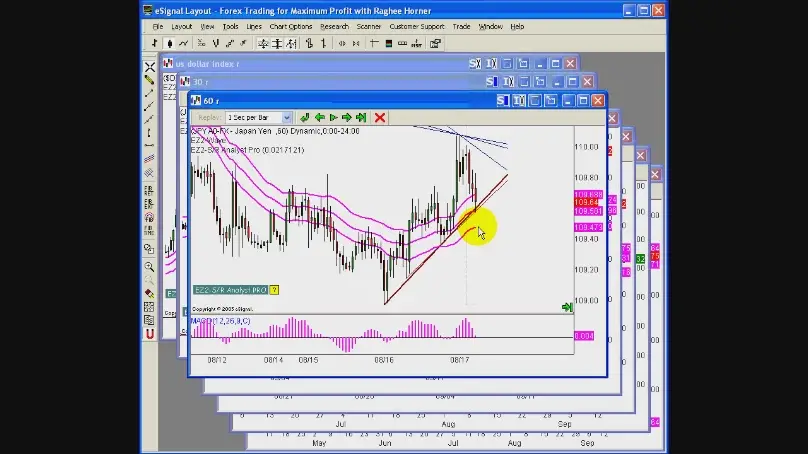Viewport: 808px width, 454px height.
Task: Click the MACD(12,26,9,C) study label
Action: pos(221,321)
